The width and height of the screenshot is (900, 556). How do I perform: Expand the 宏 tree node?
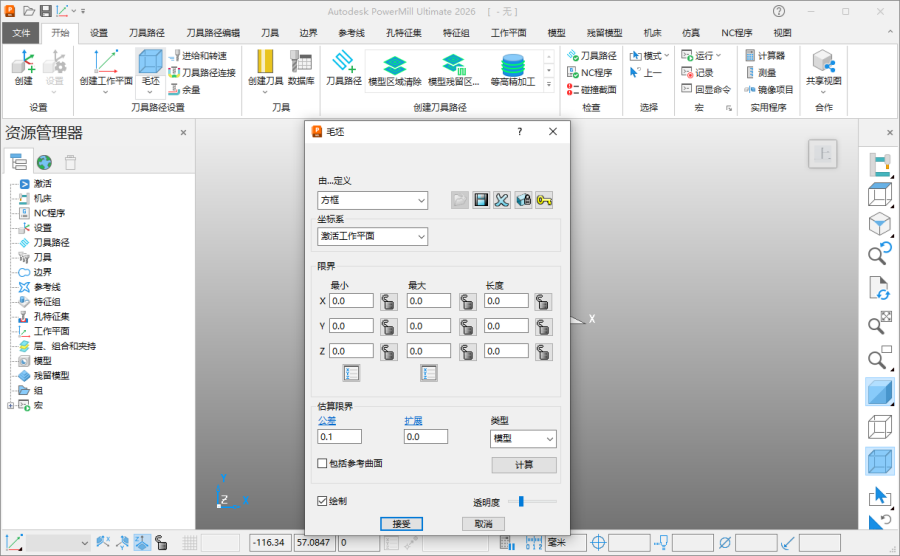(x=10, y=405)
